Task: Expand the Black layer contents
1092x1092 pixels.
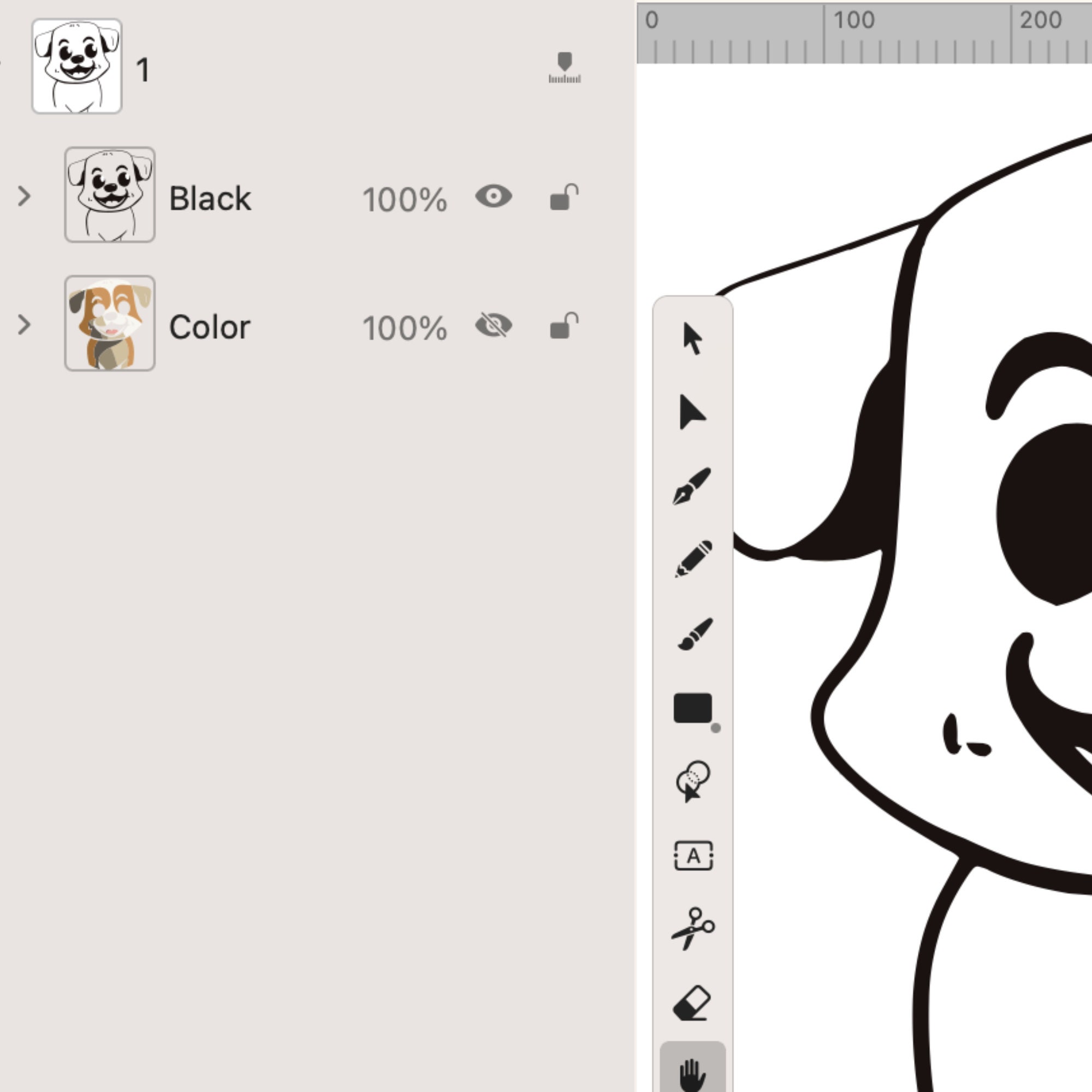Action: 23,196
